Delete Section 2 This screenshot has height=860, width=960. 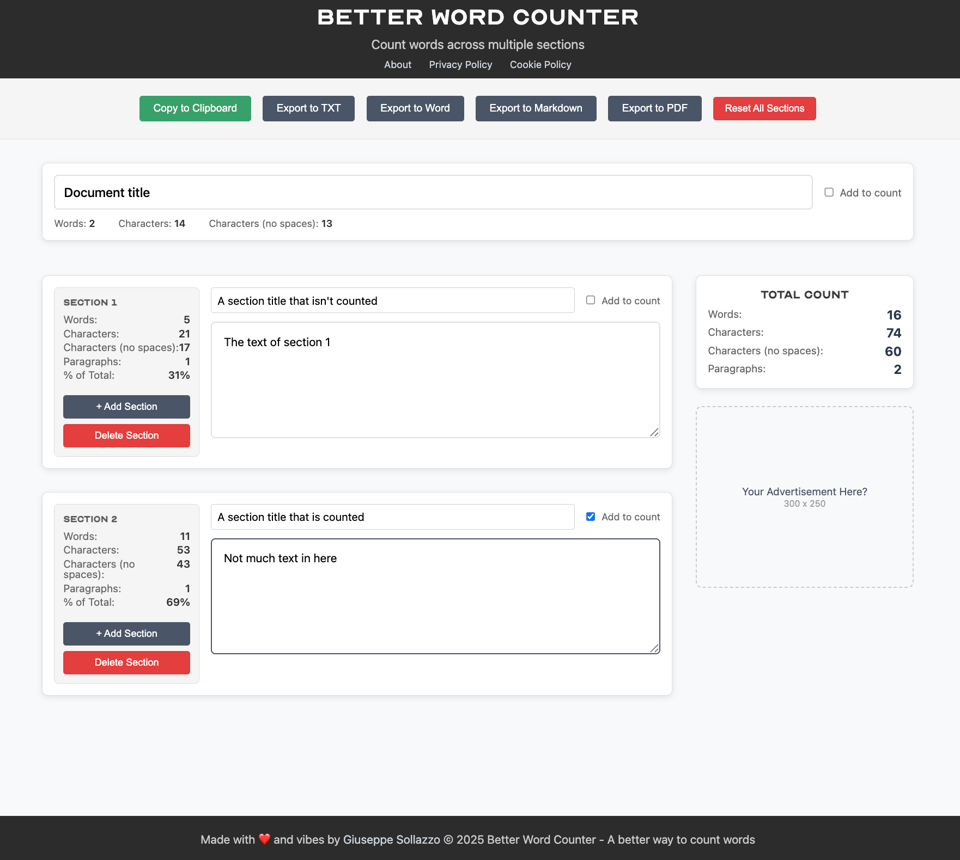tap(126, 662)
